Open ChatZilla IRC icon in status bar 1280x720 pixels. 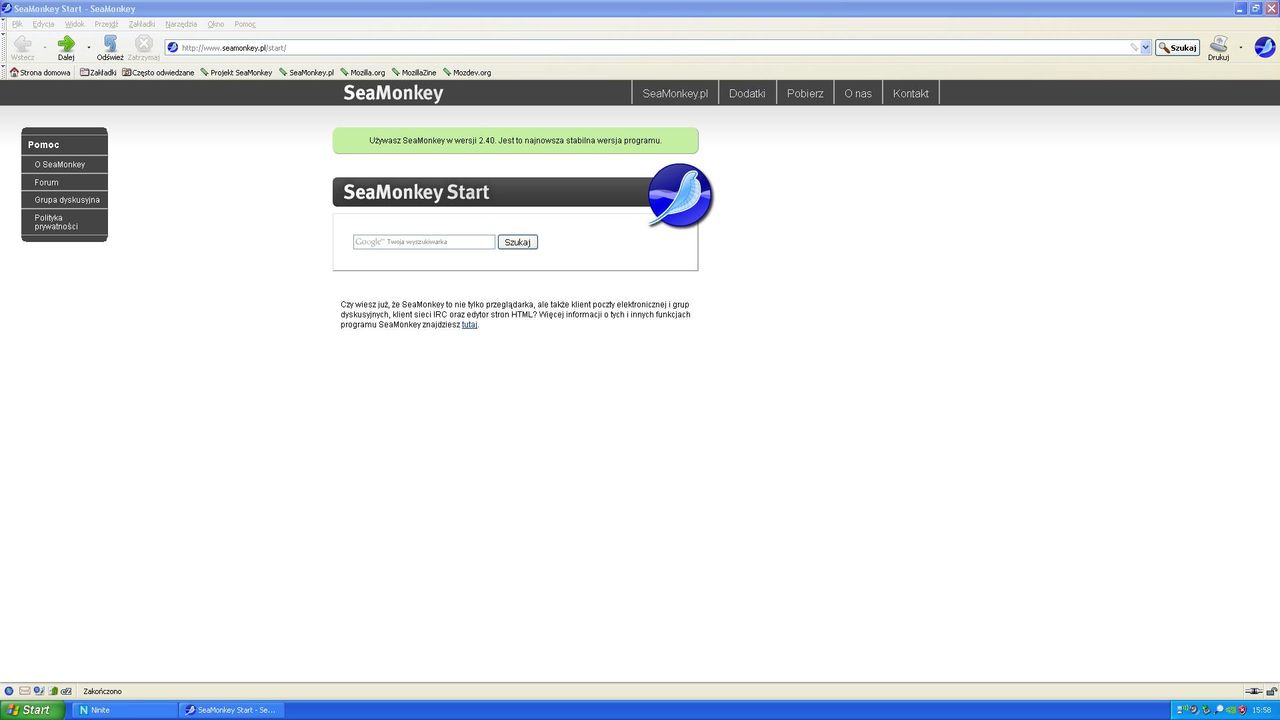(66, 691)
